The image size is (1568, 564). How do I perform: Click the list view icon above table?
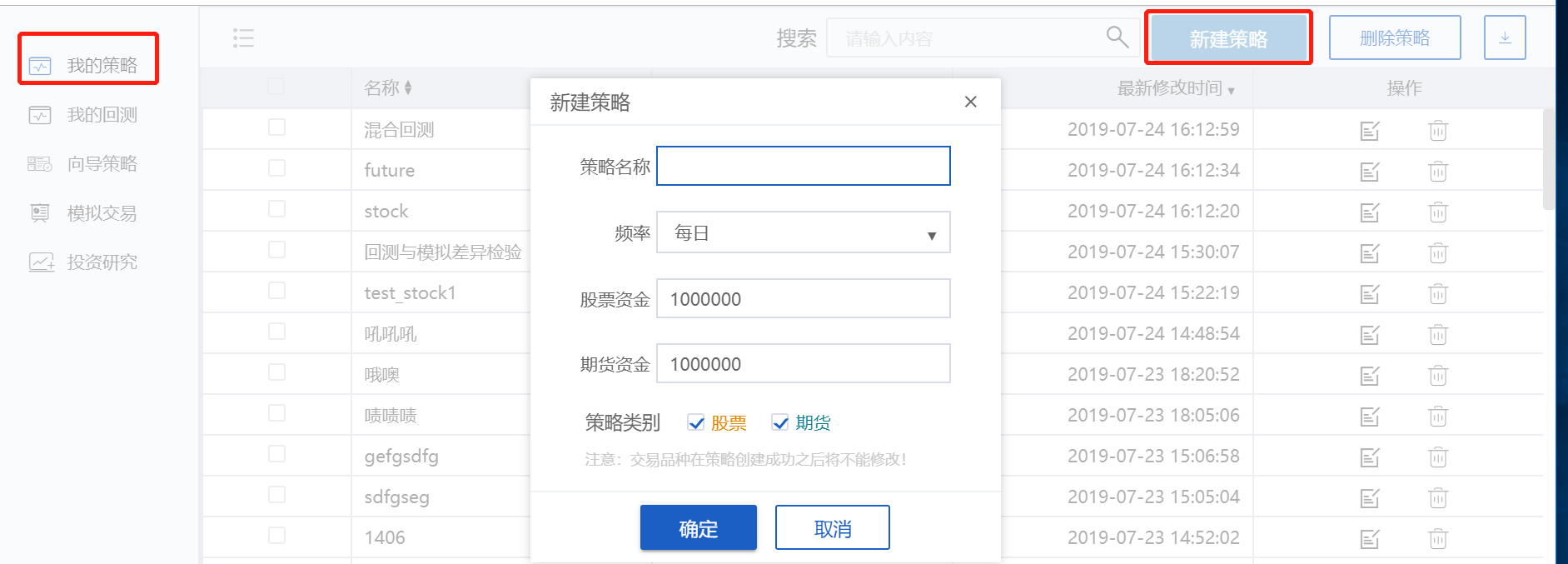coord(243,37)
